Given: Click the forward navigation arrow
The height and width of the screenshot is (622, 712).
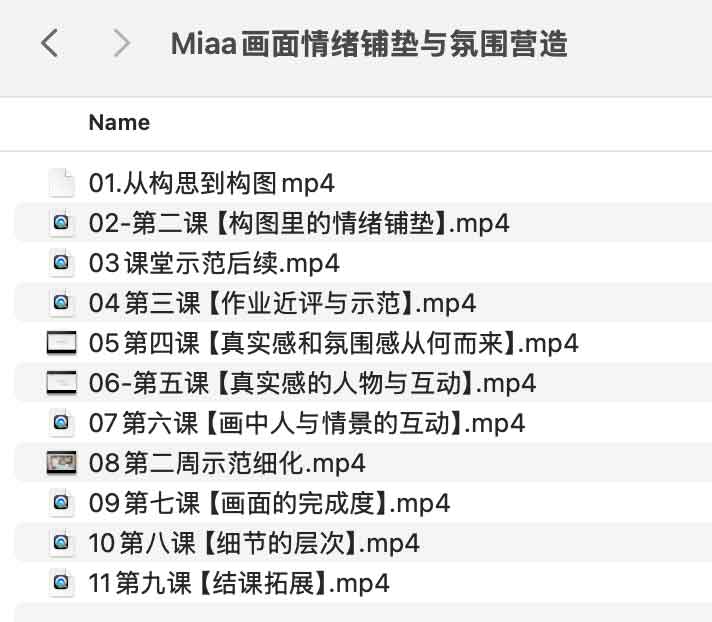Looking at the screenshot, I should (x=122, y=43).
